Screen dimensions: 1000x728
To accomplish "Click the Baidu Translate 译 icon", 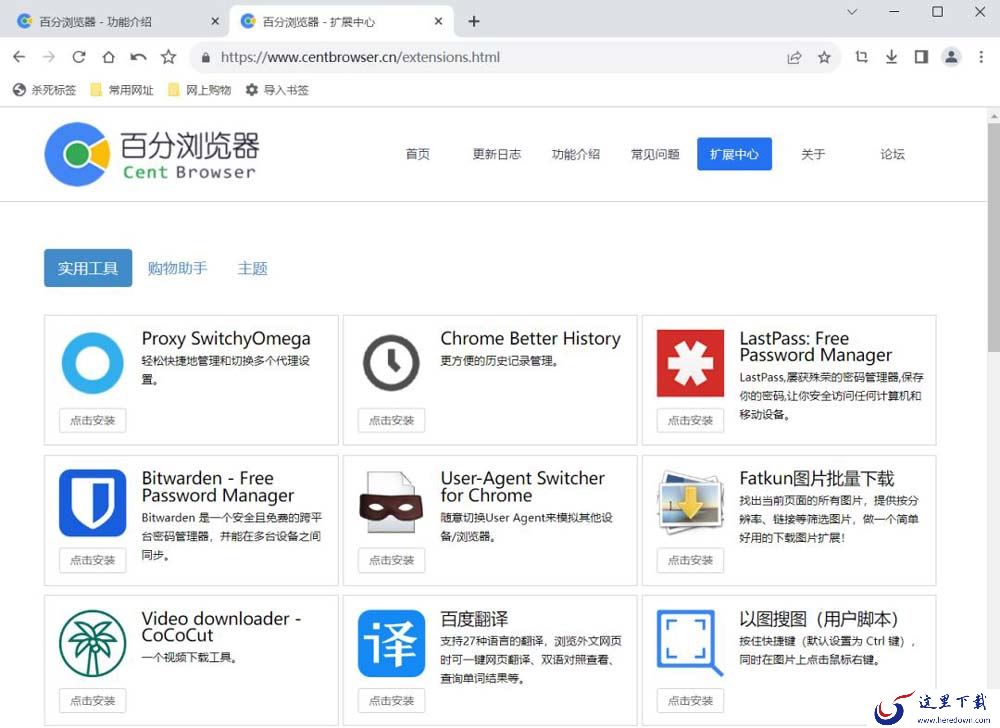I will click(391, 643).
